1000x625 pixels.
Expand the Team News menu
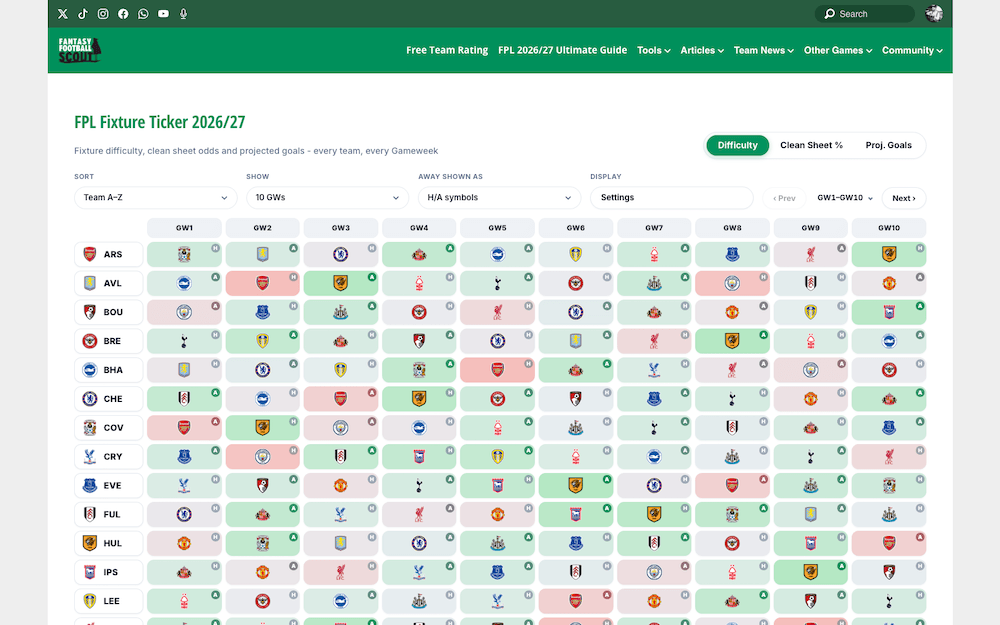(x=763, y=50)
